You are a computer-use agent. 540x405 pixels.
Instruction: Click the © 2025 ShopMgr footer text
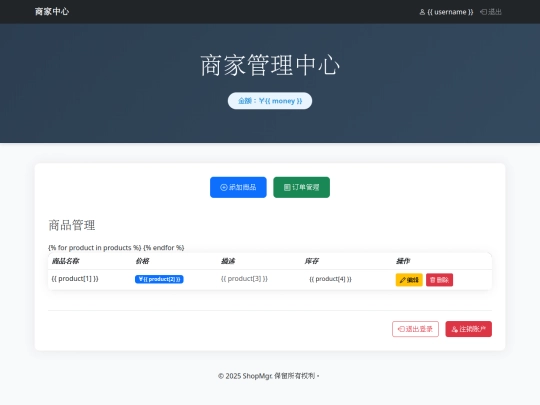click(269, 376)
